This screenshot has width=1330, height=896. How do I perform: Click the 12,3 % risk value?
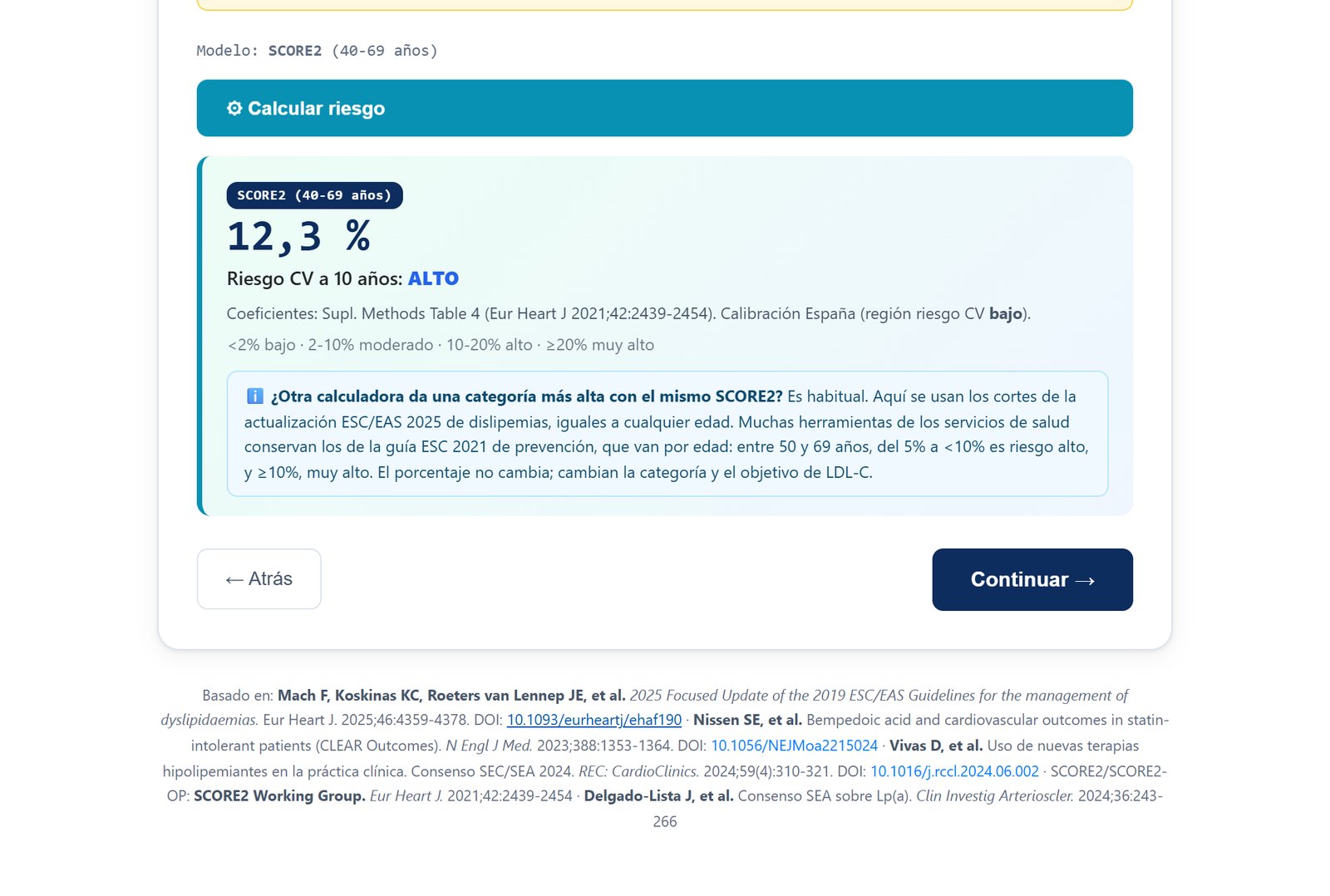pos(298,237)
